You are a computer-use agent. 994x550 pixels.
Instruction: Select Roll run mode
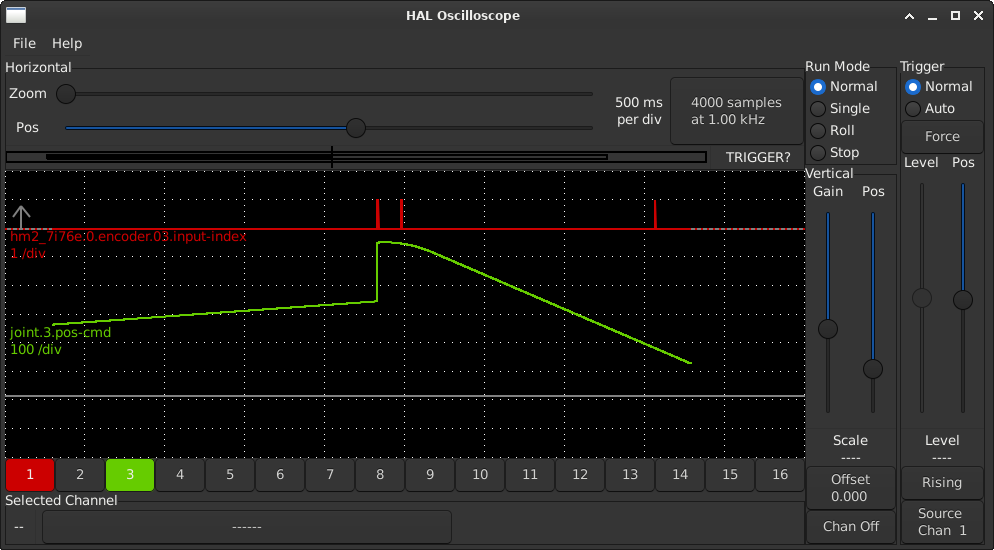818,131
